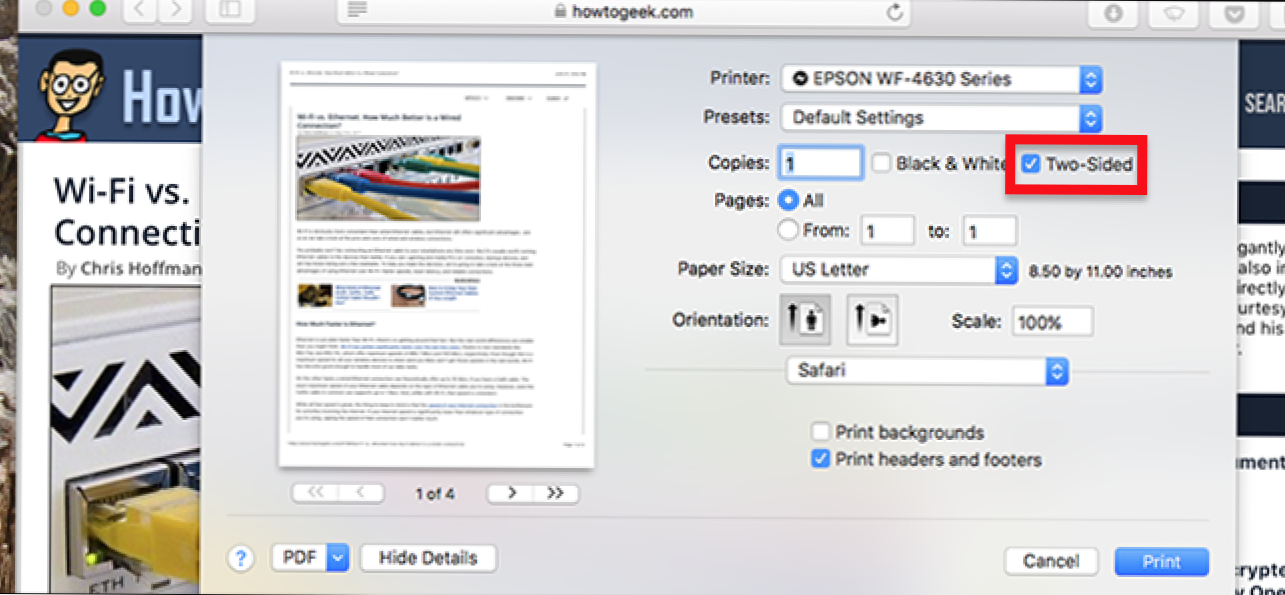Change Paper Size from US Letter
The width and height of the screenshot is (1285, 595).
click(x=899, y=270)
